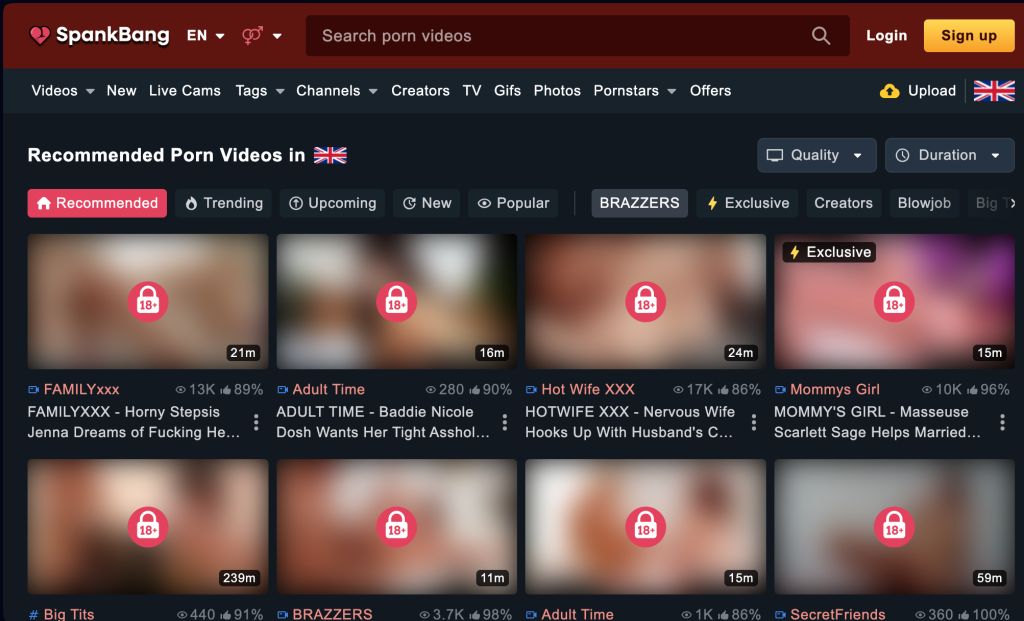1024x621 pixels.
Task: Open three-dot menu for the Mommys Girl video
Action: click(1002, 422)
